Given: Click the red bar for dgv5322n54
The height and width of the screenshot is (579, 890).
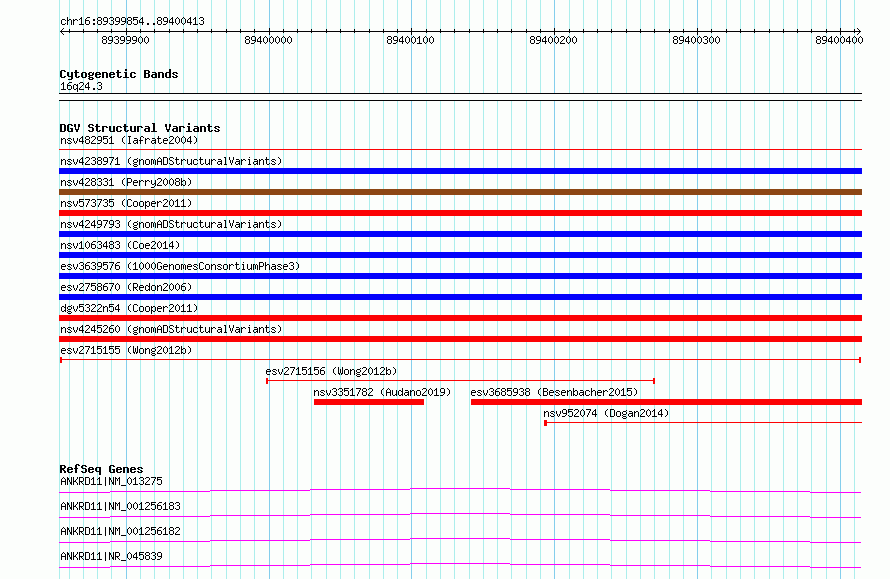Looking at the screenshot, I should pyautogui.click(x=460, y=318).
